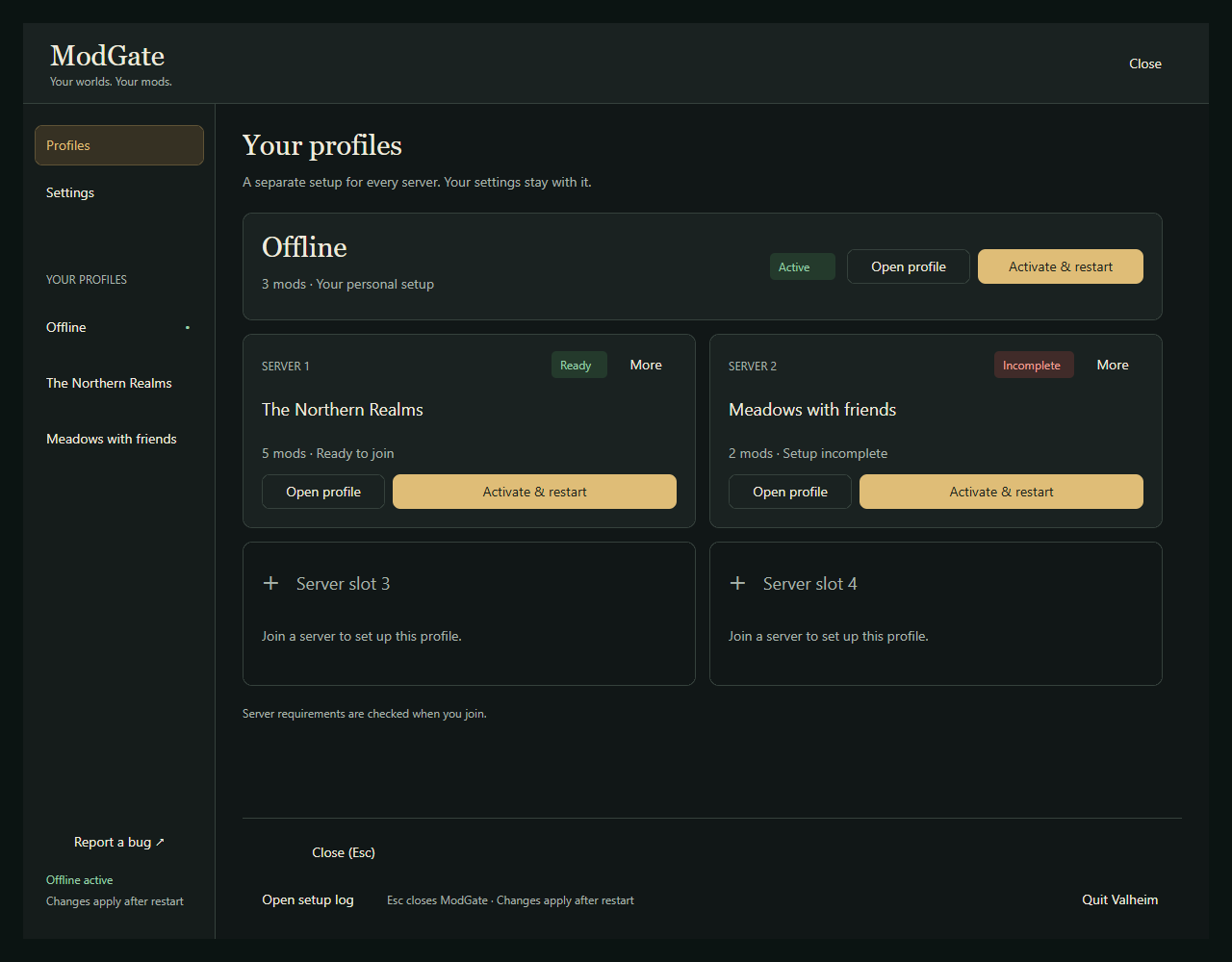Close ModGate using the header Close button
The height and width of the screenshot is (962, 1232).
point(1145,63)
